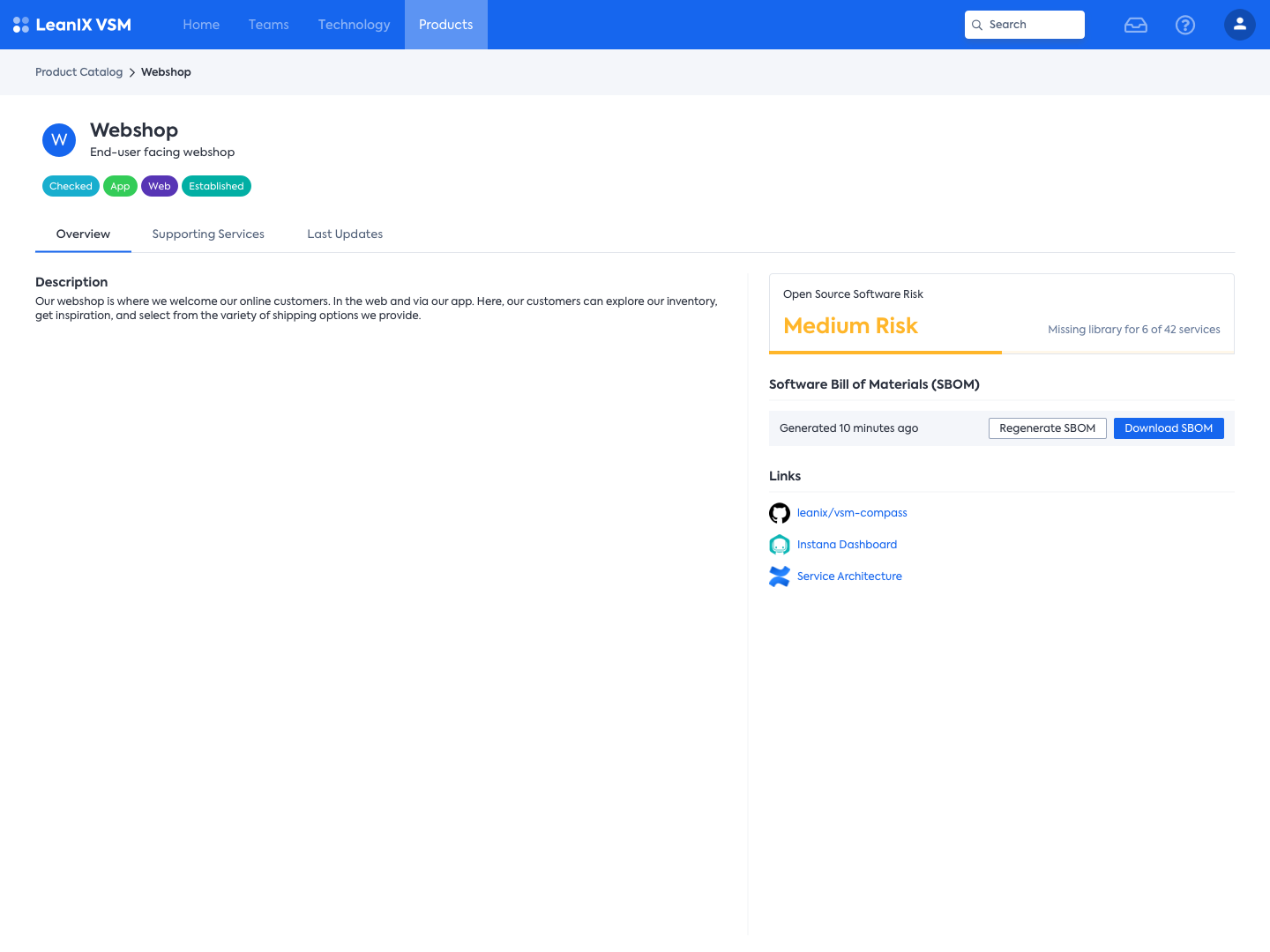Click the breadcrumb chevron separator

coord(132,72)
